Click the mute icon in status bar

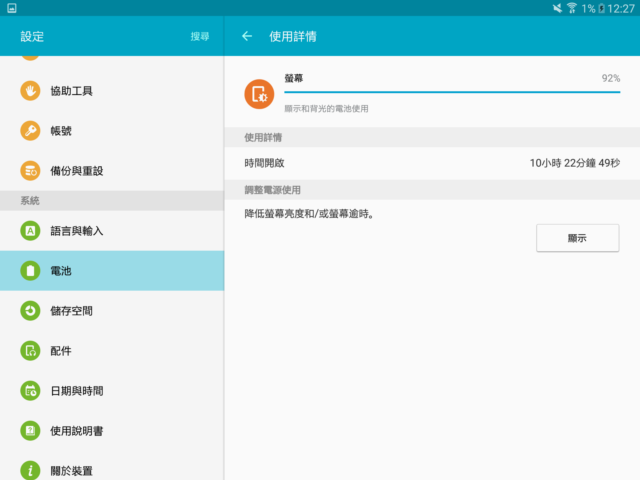557,8
